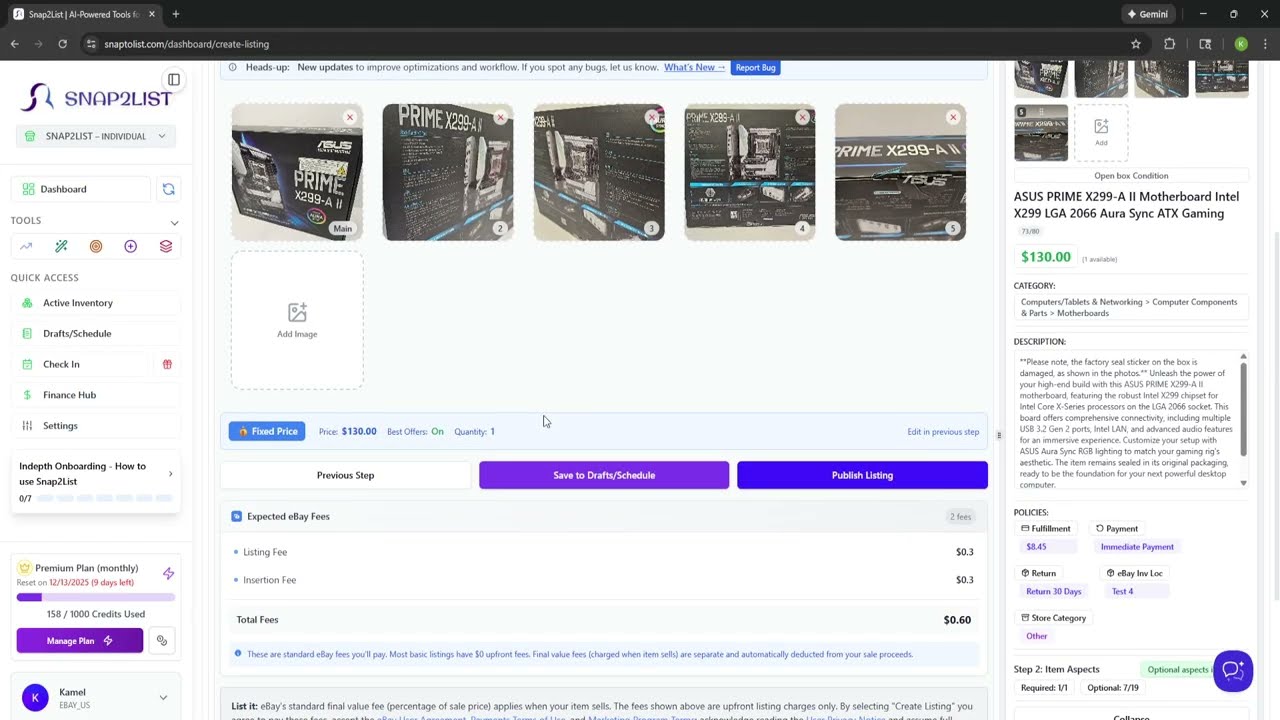This screenshot has height=720, width=1280.
Task: Toggle the sidebar collapse icon
Action: (174, 80)
